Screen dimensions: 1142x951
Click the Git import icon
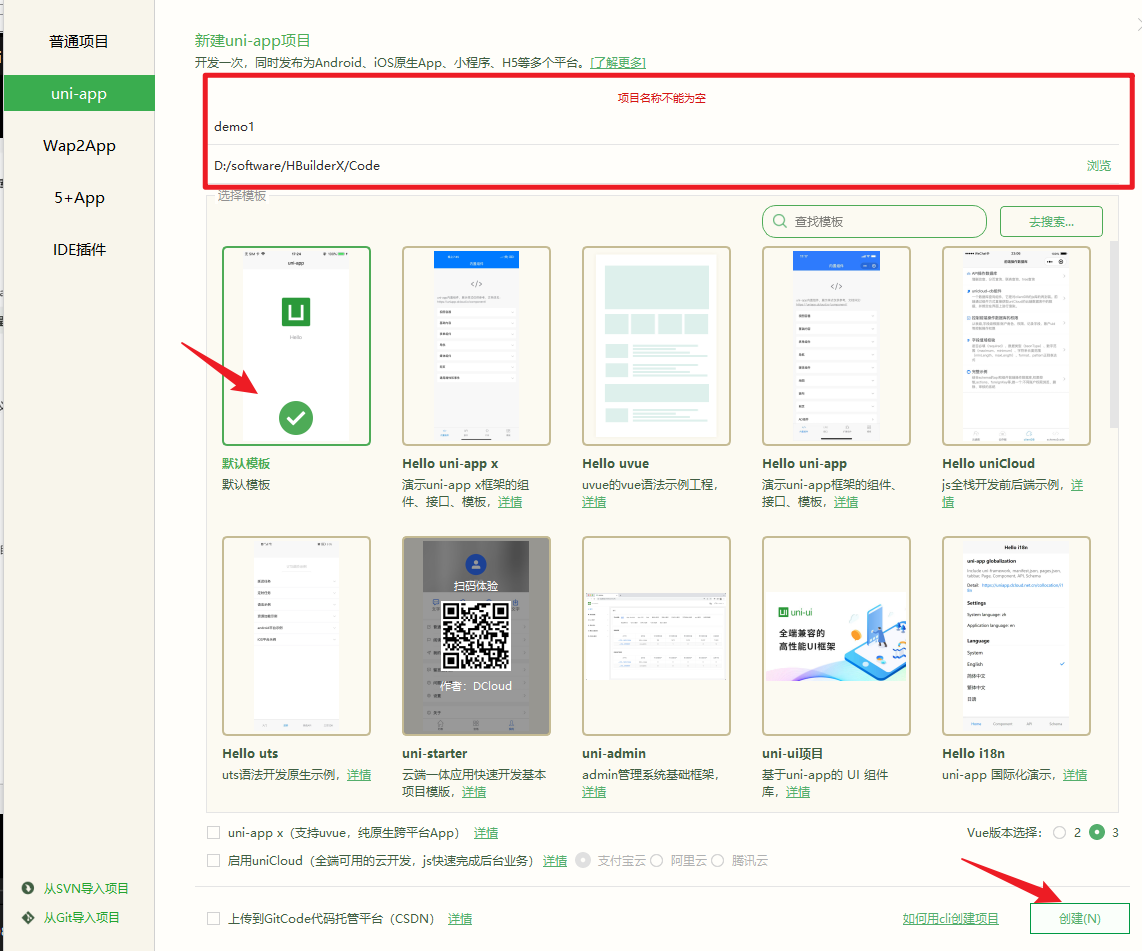pos(28,918)
